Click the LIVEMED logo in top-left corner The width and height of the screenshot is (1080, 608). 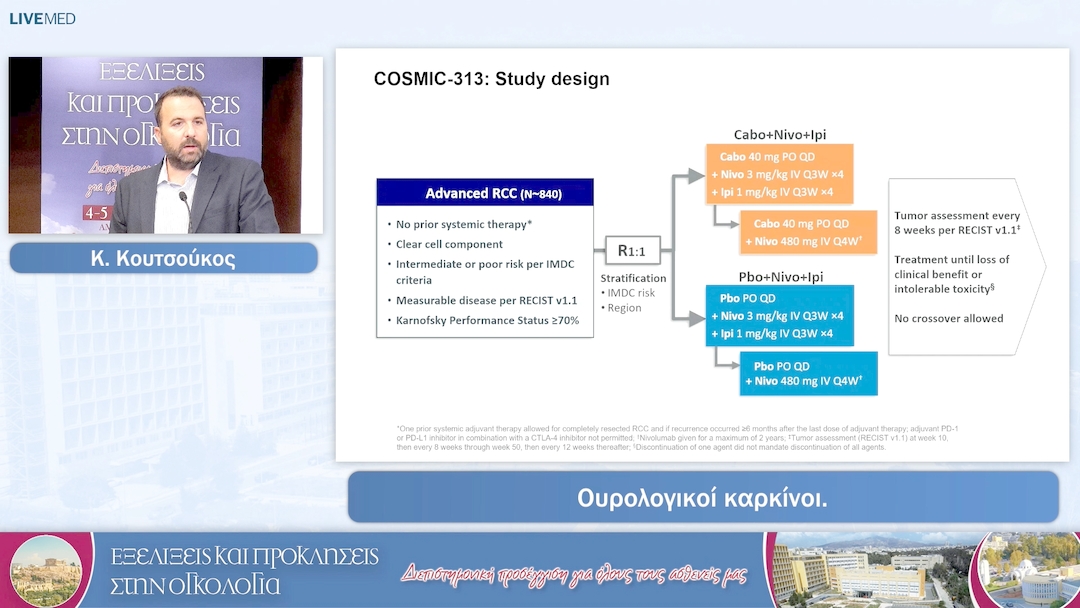pos(42,19)
